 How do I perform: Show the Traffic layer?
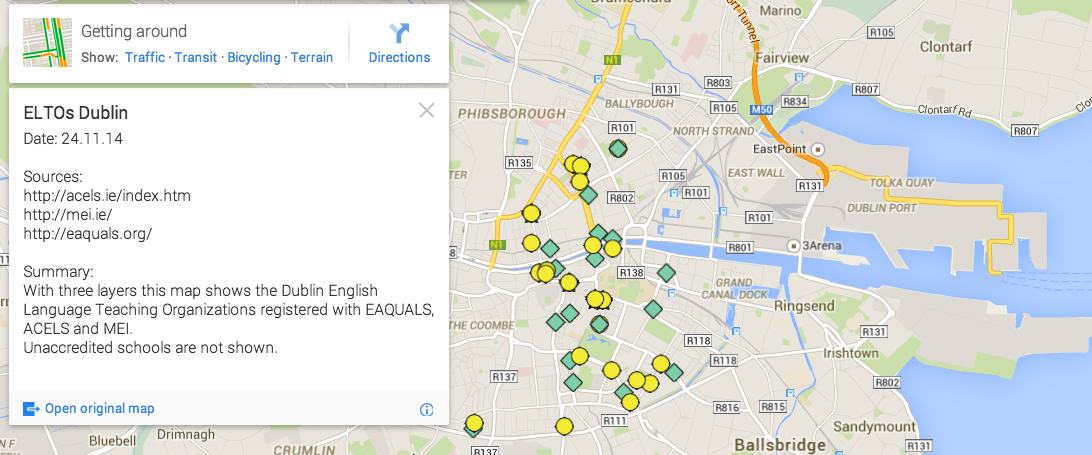click(x=145, y=57)
